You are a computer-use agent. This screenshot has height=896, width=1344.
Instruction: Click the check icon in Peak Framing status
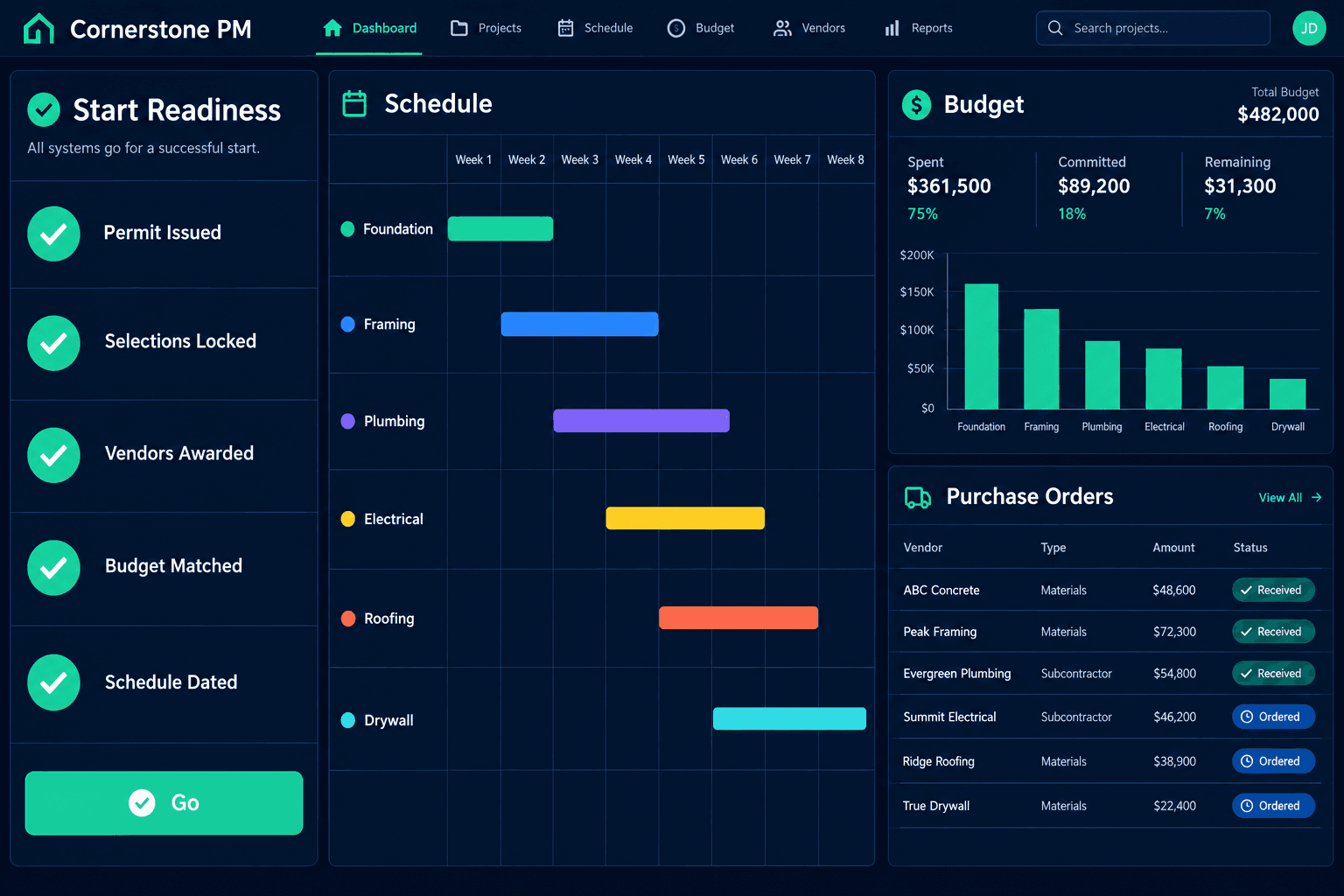coord(1246,632)
